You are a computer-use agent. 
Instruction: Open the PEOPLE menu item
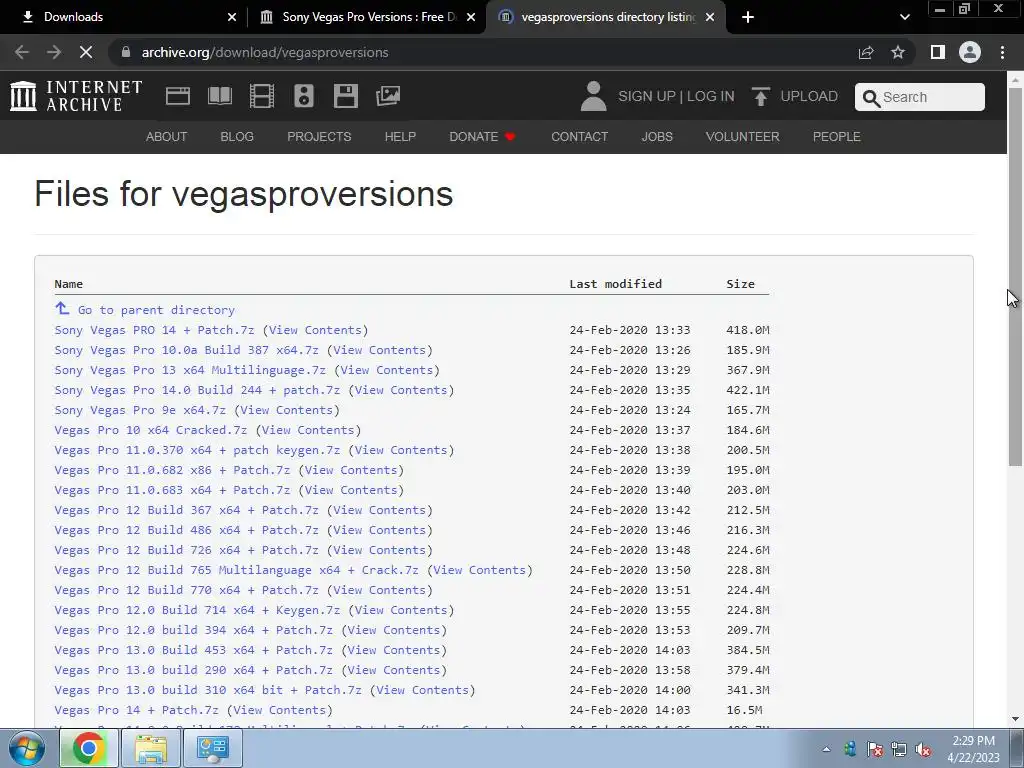(x=837, y=136)
